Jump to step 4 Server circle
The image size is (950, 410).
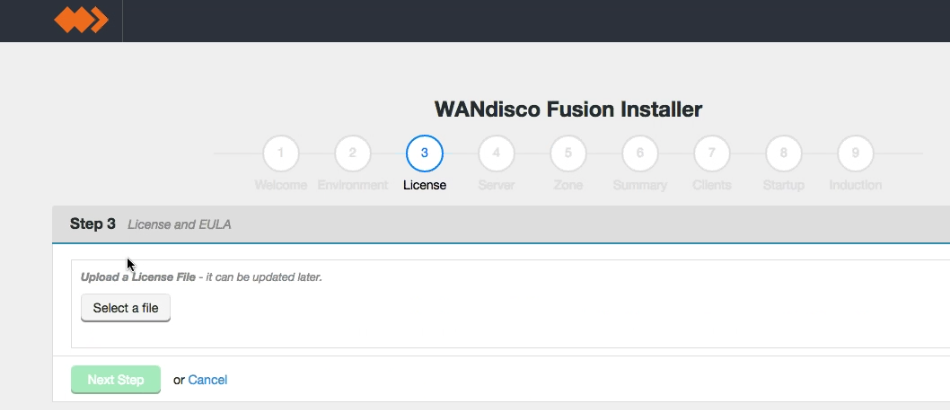(496, 153)
